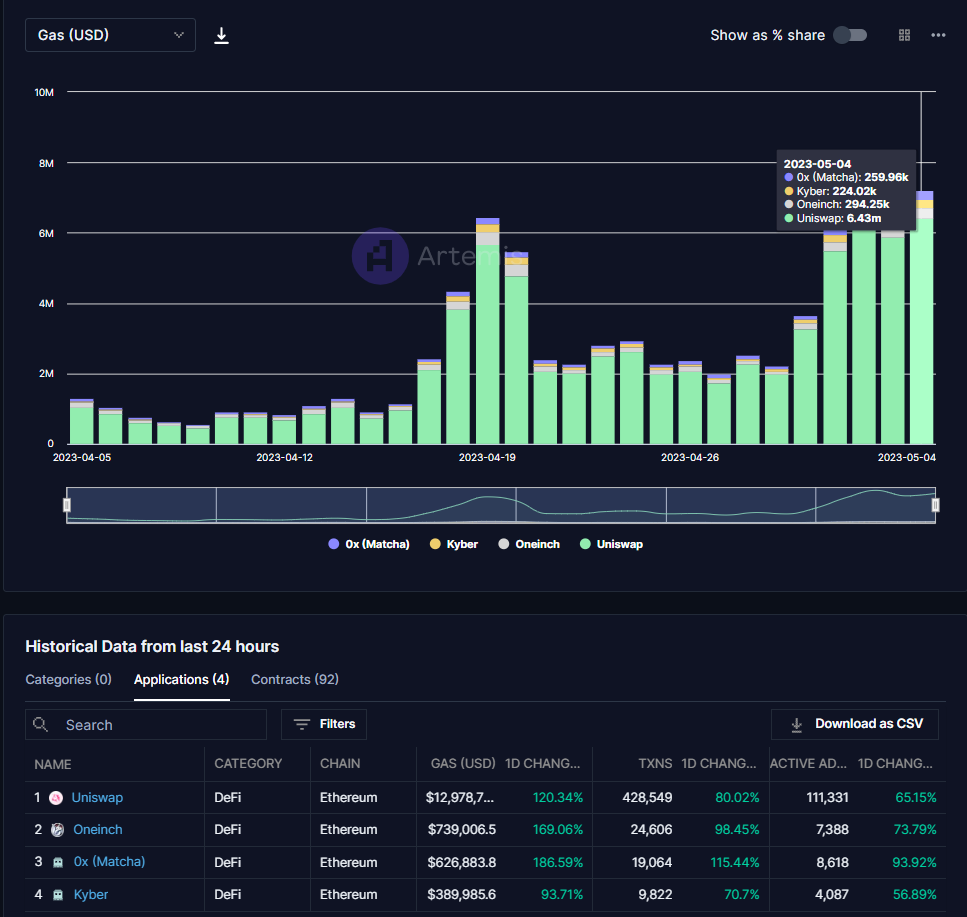The width and height of the screenshot is (967, 917).
Task: Click the left range slider handle
Action: 67,505
